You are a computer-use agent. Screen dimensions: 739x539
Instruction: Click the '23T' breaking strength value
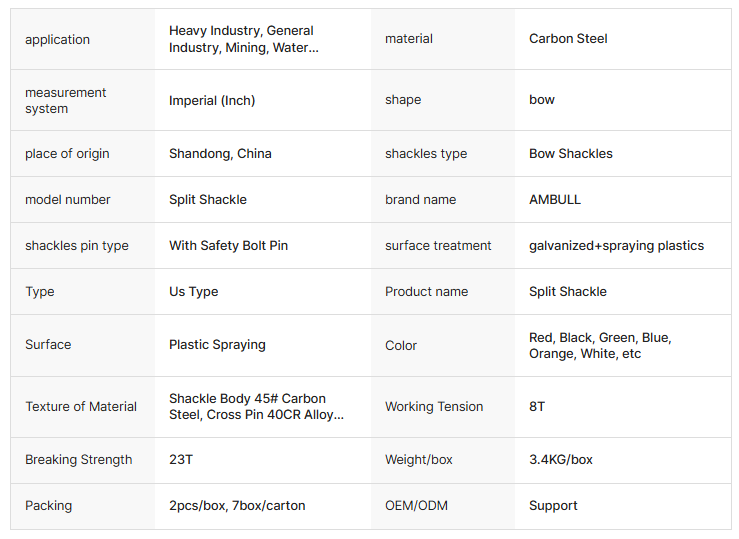(x=179, y=460)
